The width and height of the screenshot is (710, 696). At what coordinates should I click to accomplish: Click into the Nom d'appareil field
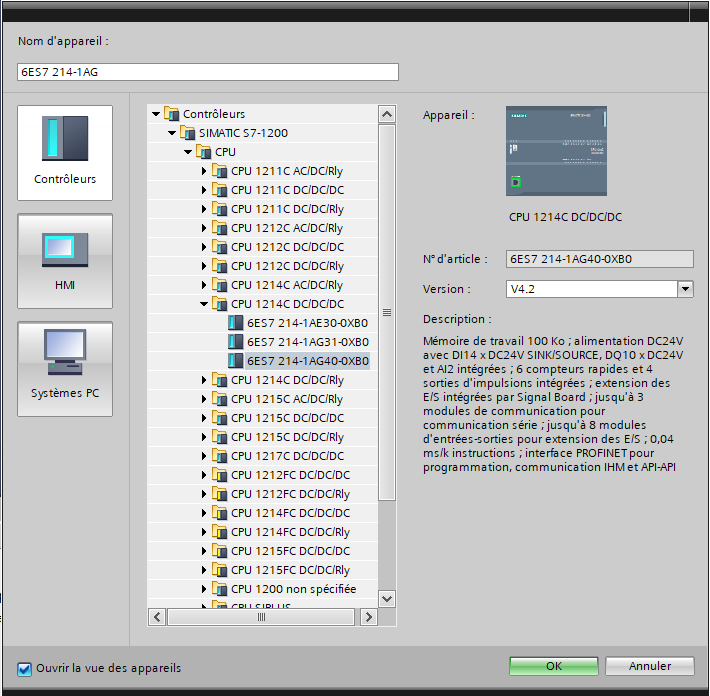coord(208,72)
